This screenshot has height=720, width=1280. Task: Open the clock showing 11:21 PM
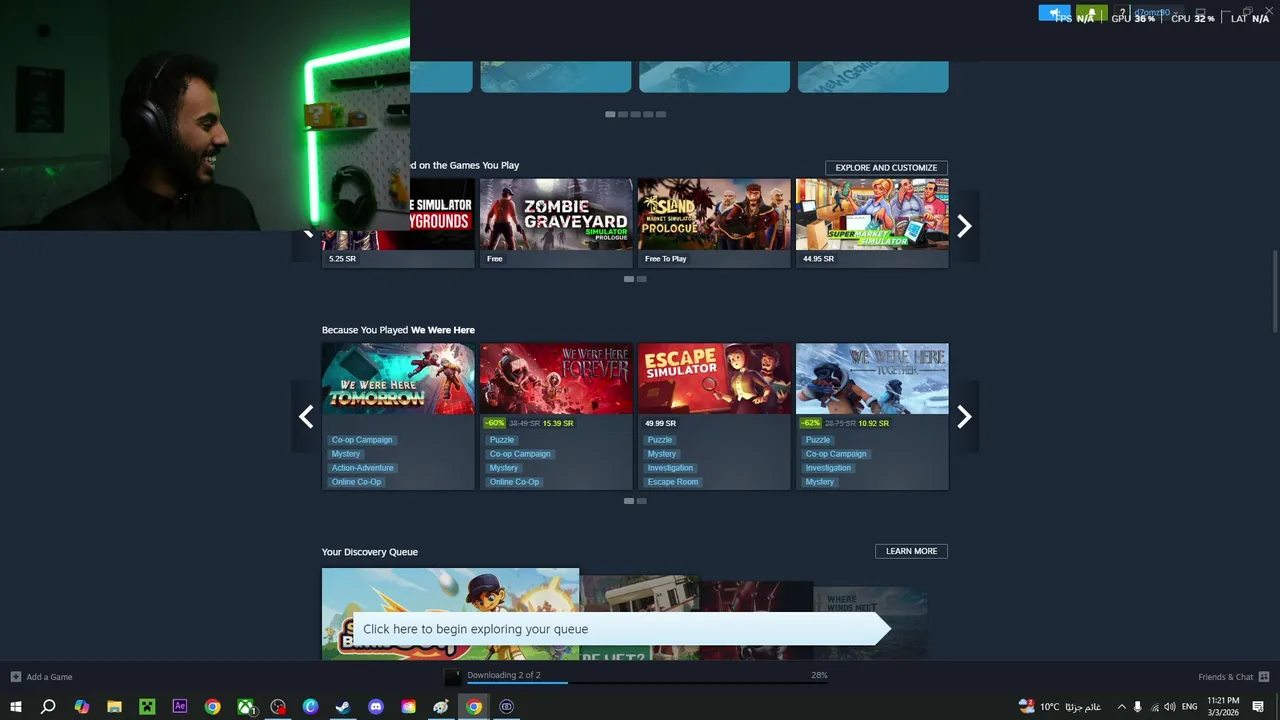(x=1223, y=706)
